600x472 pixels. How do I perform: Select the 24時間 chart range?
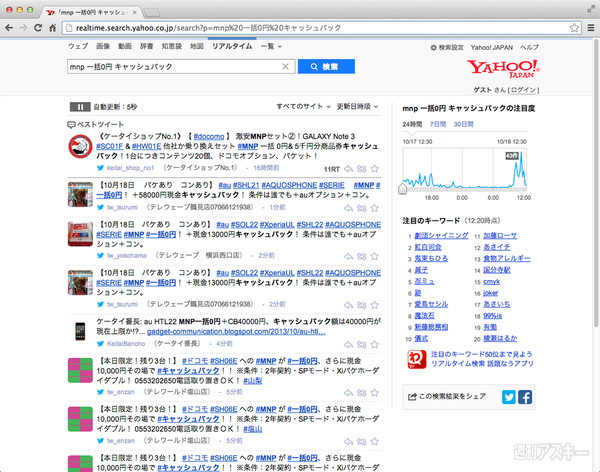click(412, 124)
